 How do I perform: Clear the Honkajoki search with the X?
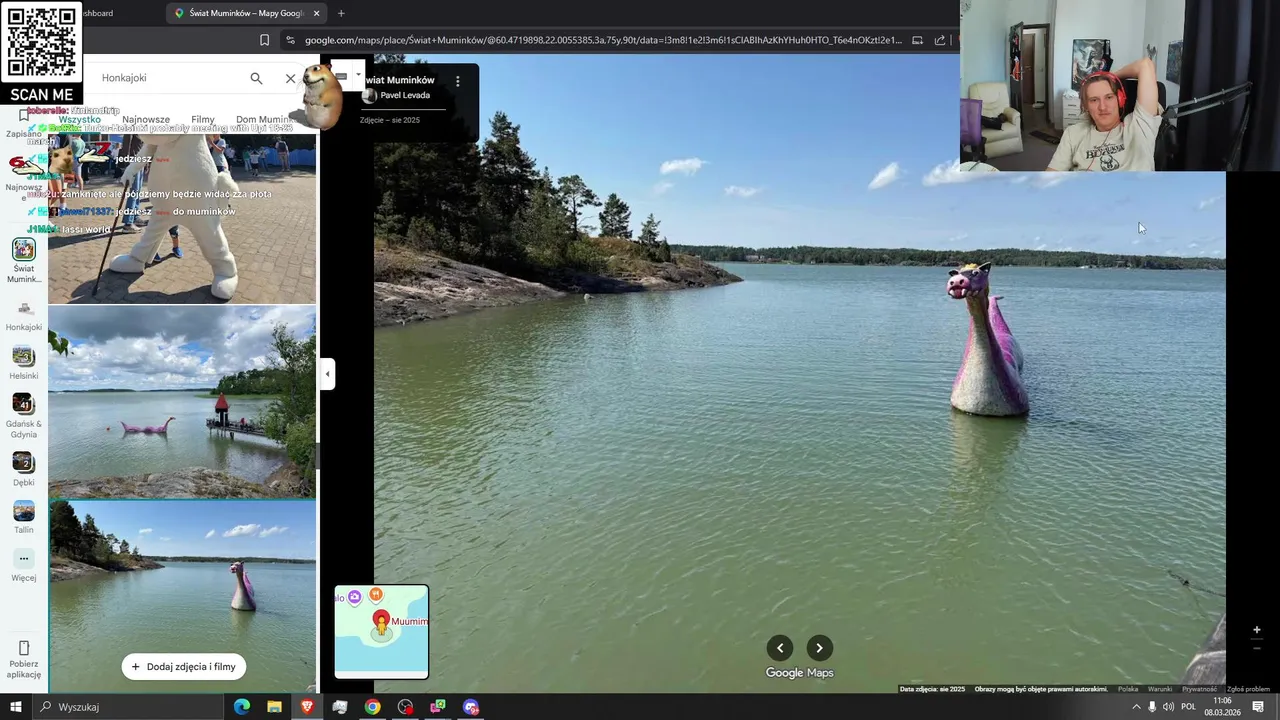coord(290,78)
